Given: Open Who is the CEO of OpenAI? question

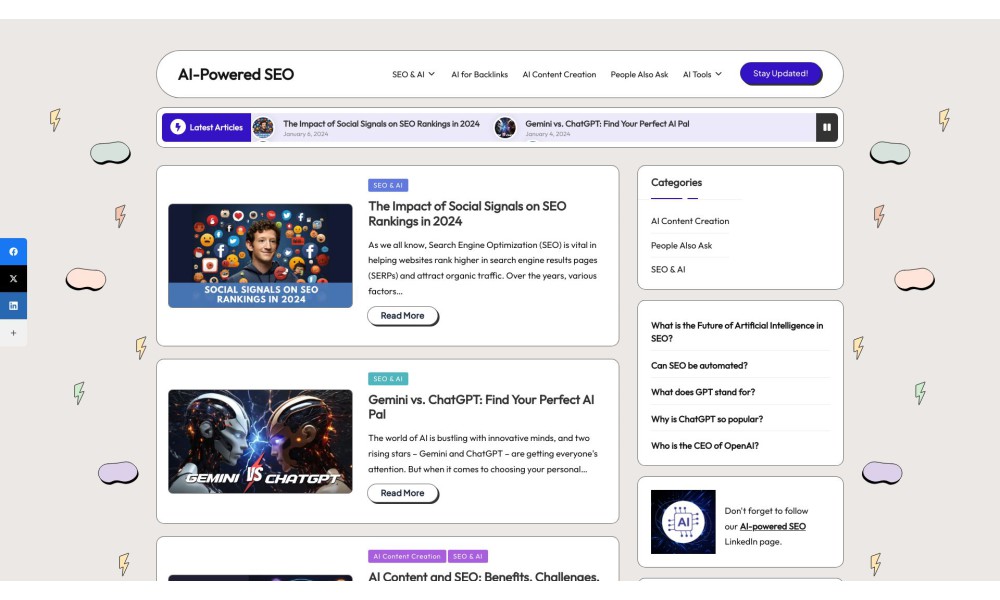Looking at the screenshot, I should (x=705, y=446).
